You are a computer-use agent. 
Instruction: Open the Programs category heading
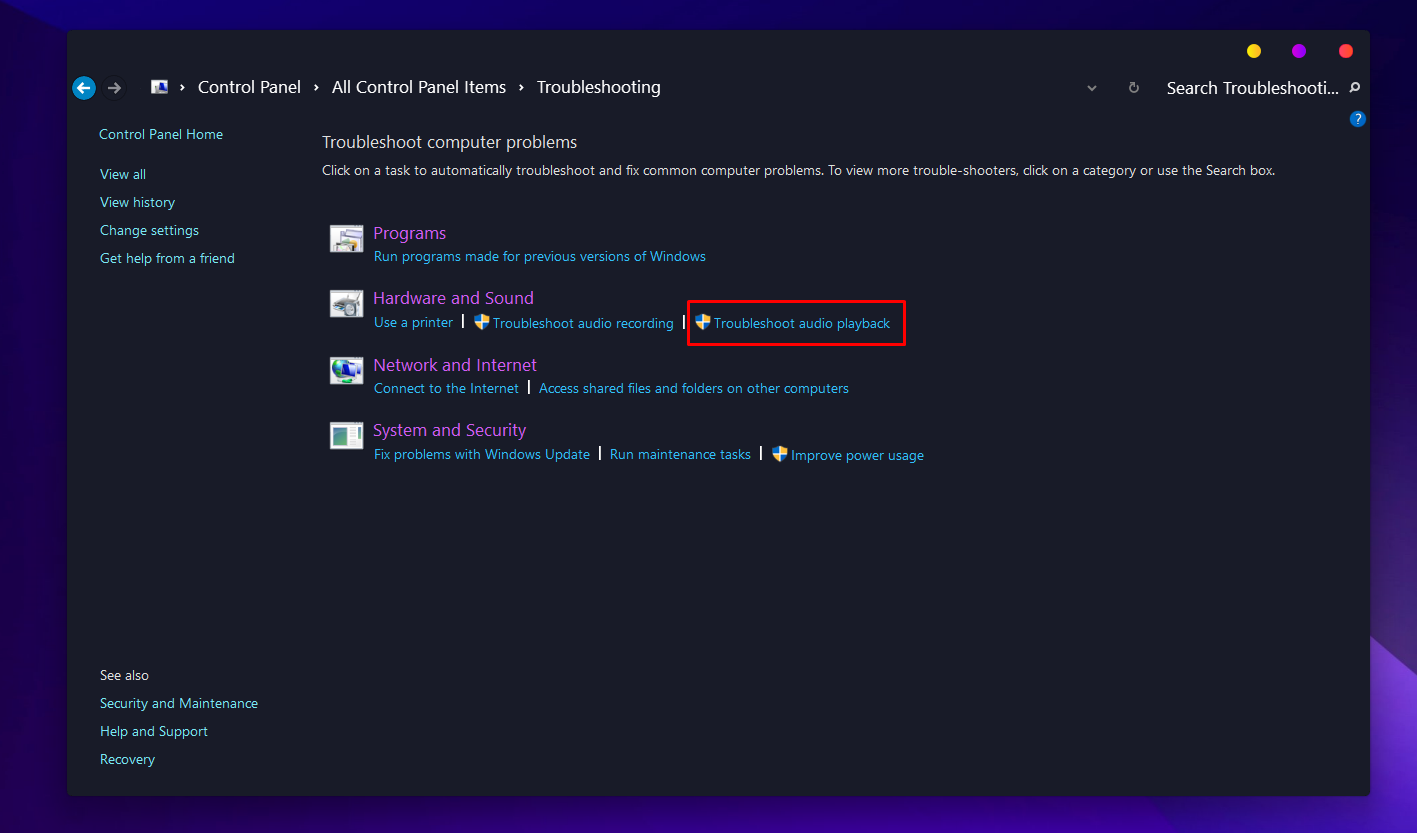click(x=410, y=233)
